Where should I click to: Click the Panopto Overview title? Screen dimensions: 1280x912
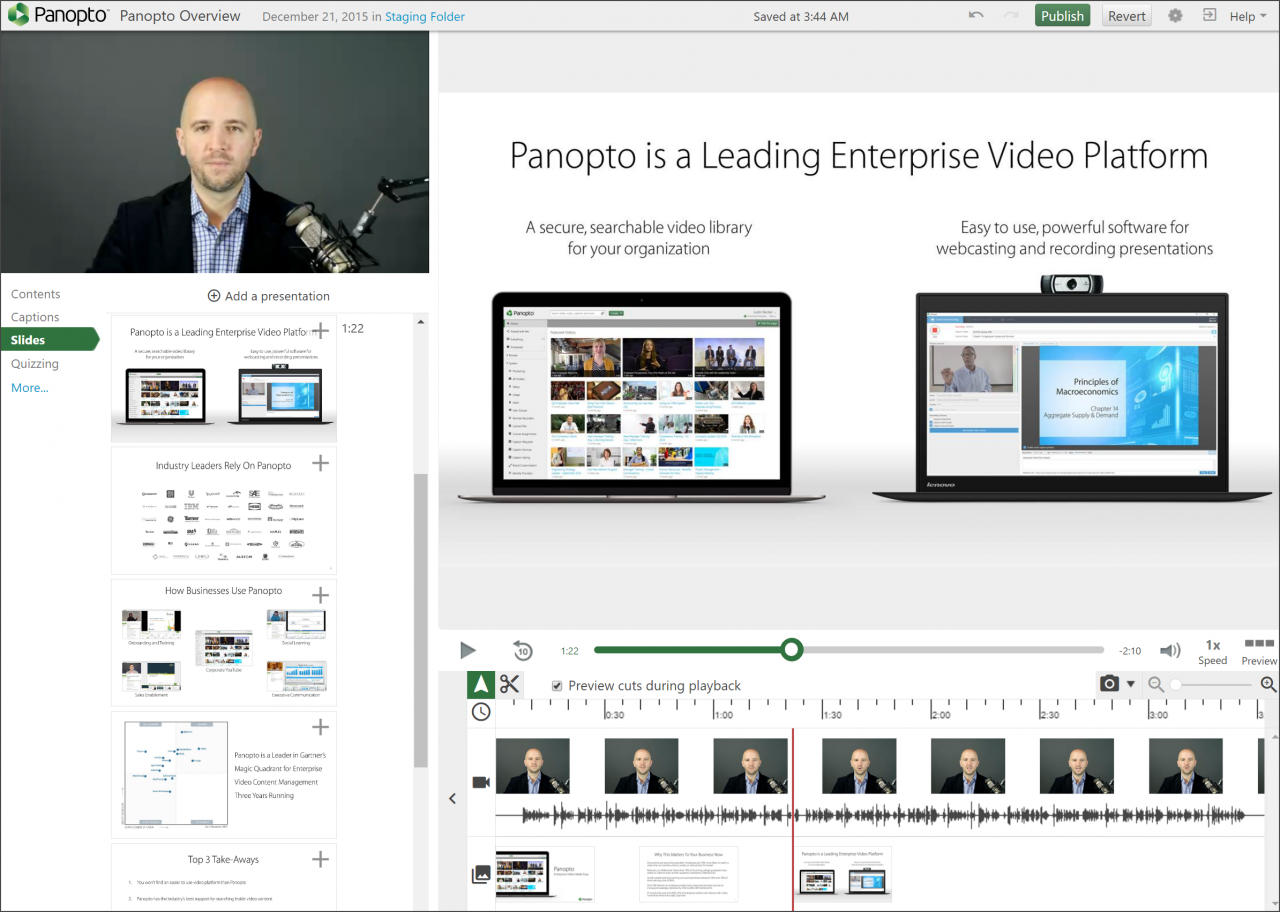[x=180, y=16]
